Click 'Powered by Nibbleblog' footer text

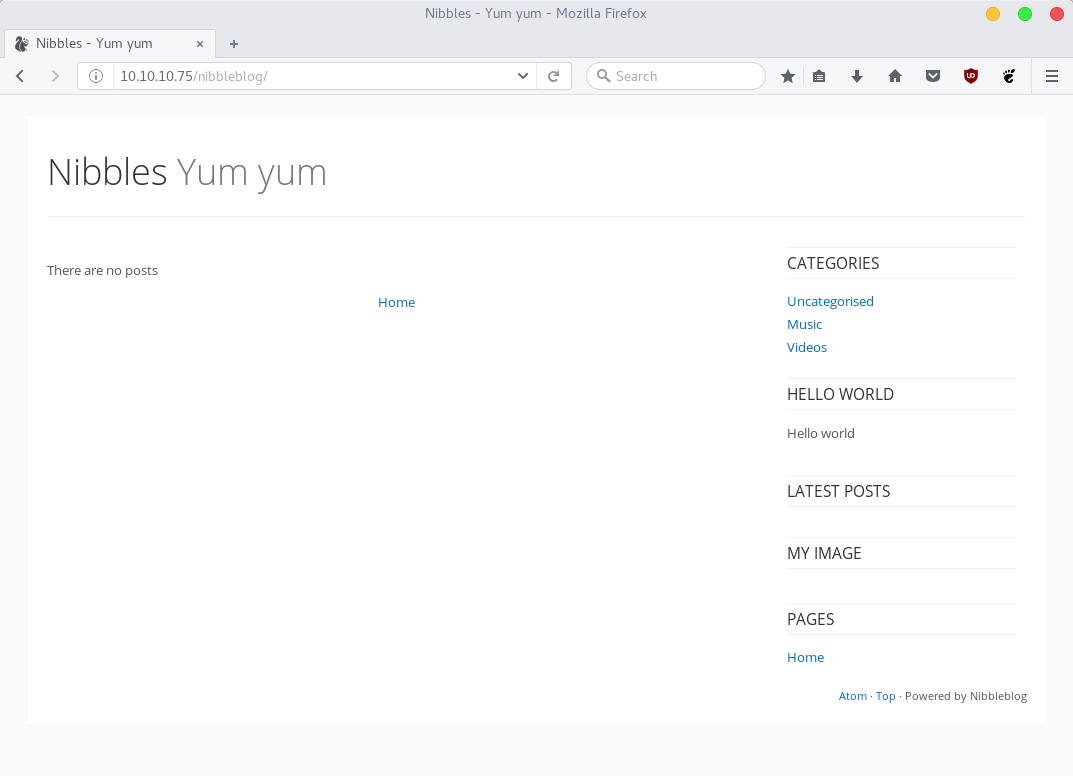(x=966, y=696)
